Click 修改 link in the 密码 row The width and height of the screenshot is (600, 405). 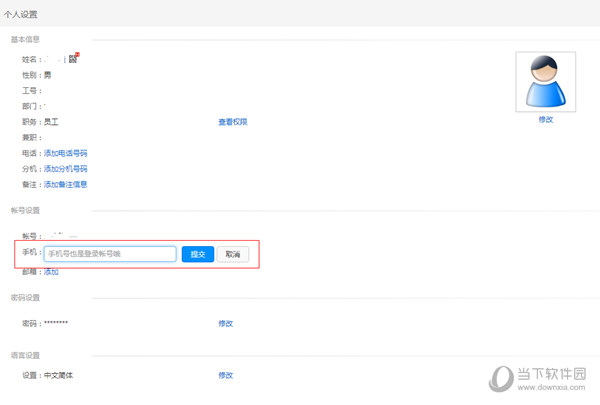pos(225,323)
